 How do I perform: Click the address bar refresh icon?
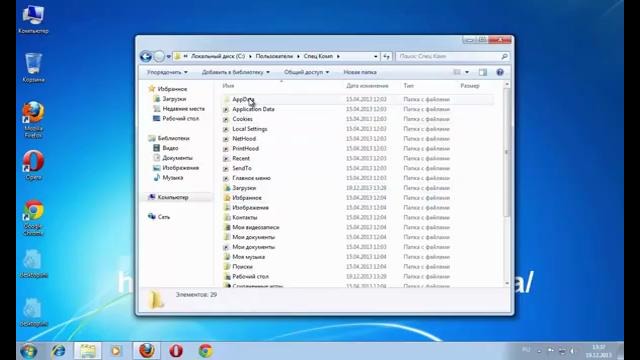click(x=387, y=56)
